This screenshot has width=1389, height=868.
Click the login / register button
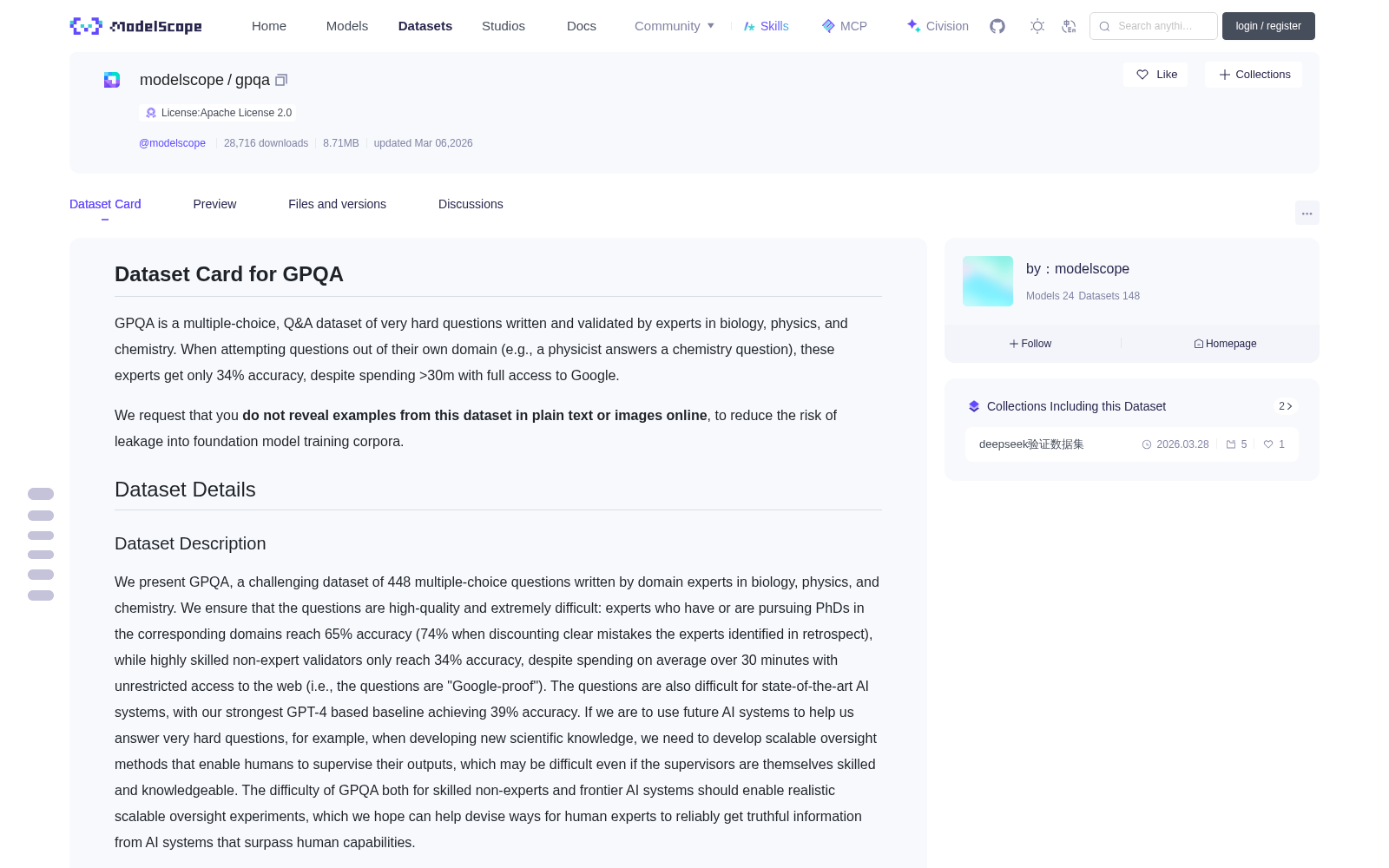tap(1268, 26)
